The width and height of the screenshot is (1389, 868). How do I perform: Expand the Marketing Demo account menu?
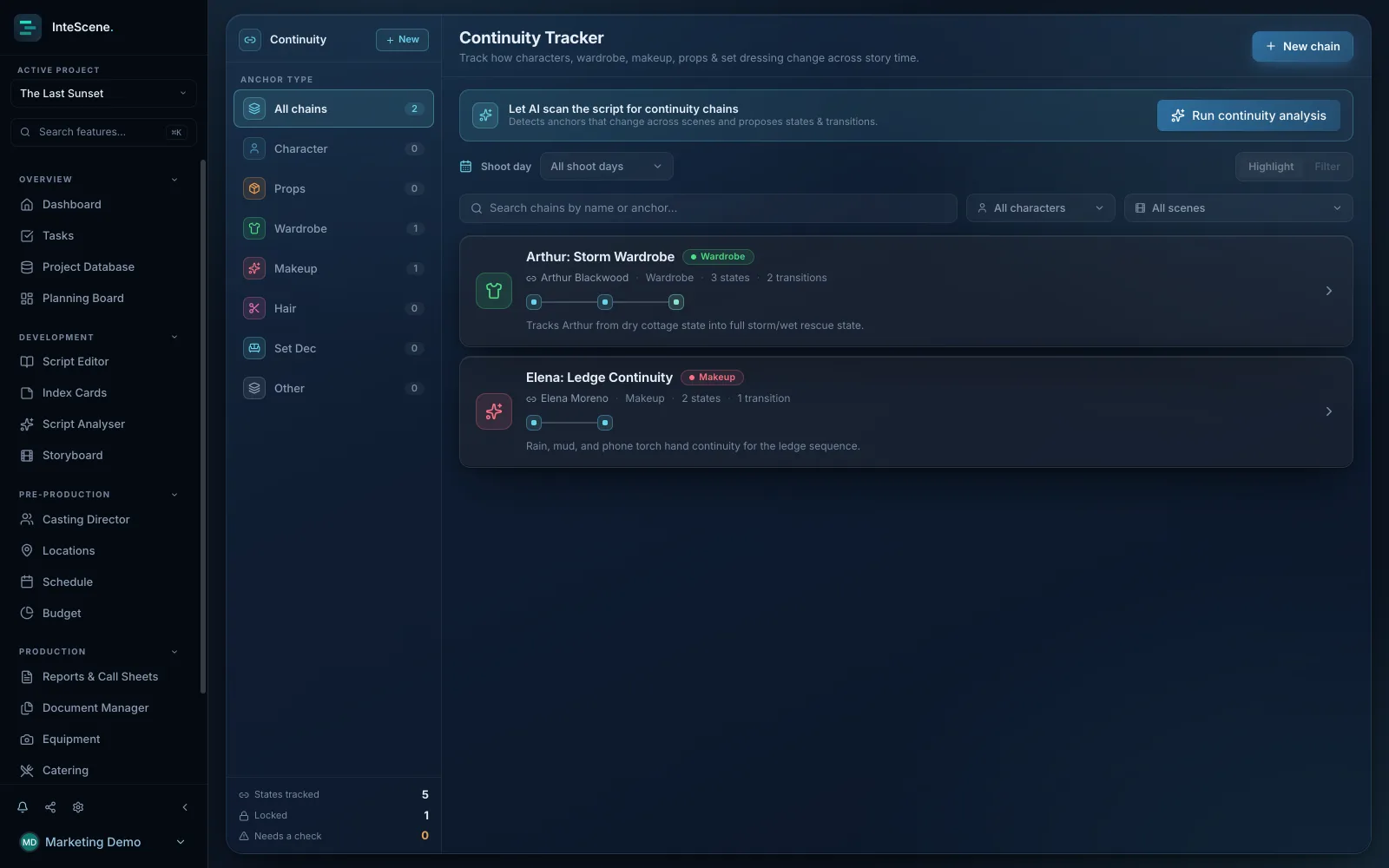coord(181,842)
